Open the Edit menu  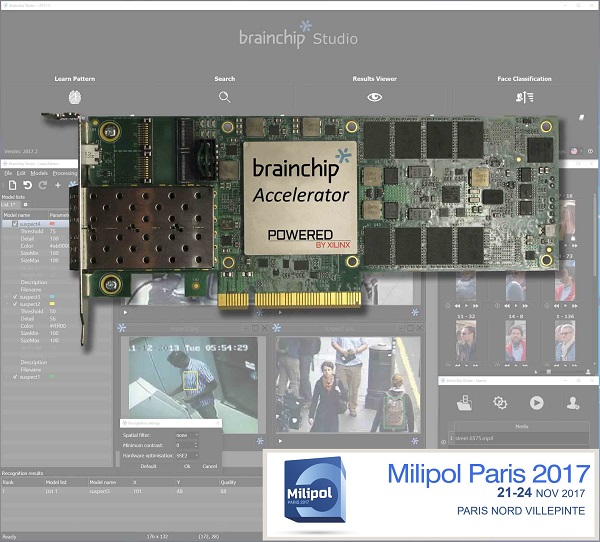[21, 173]
